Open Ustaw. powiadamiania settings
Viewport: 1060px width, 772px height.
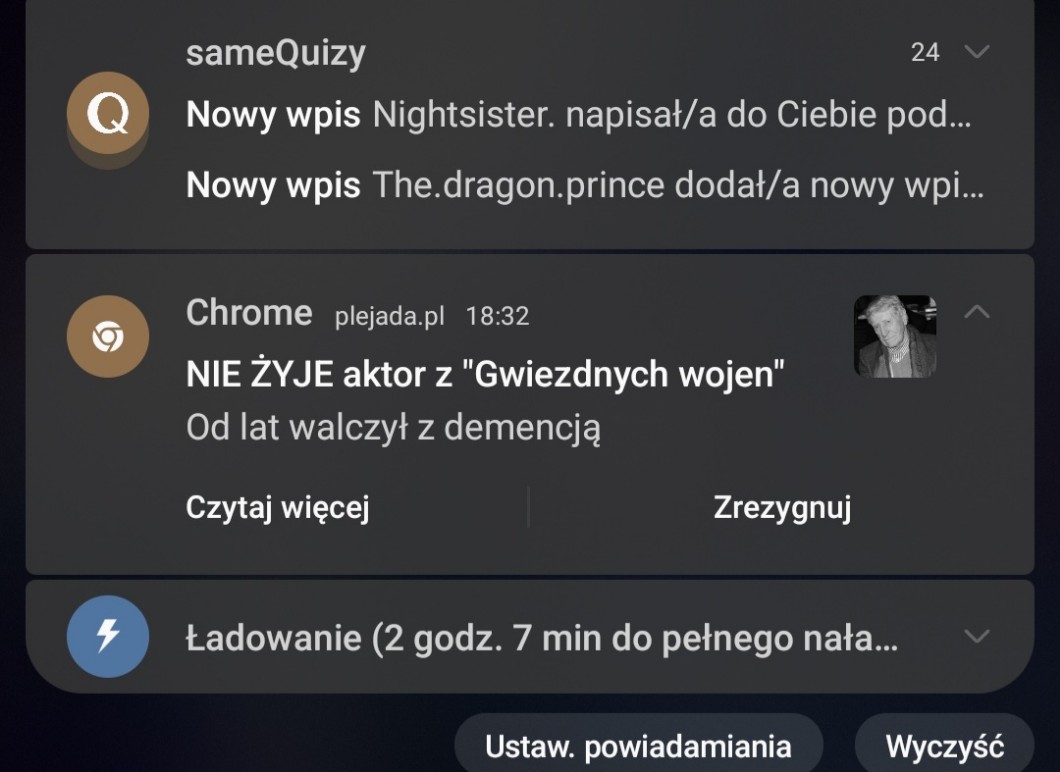click(639, 746)
